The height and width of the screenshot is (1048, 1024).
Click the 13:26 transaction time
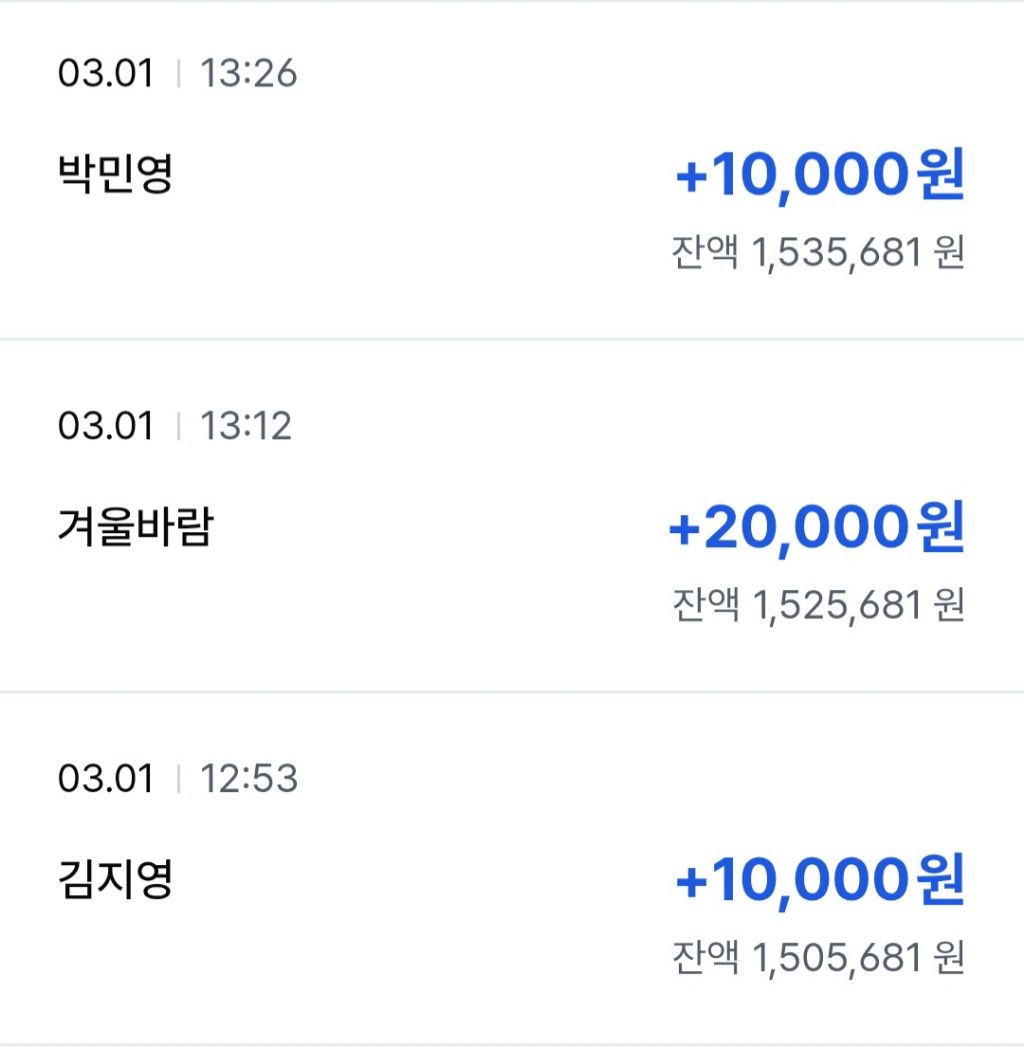(249, 74)
